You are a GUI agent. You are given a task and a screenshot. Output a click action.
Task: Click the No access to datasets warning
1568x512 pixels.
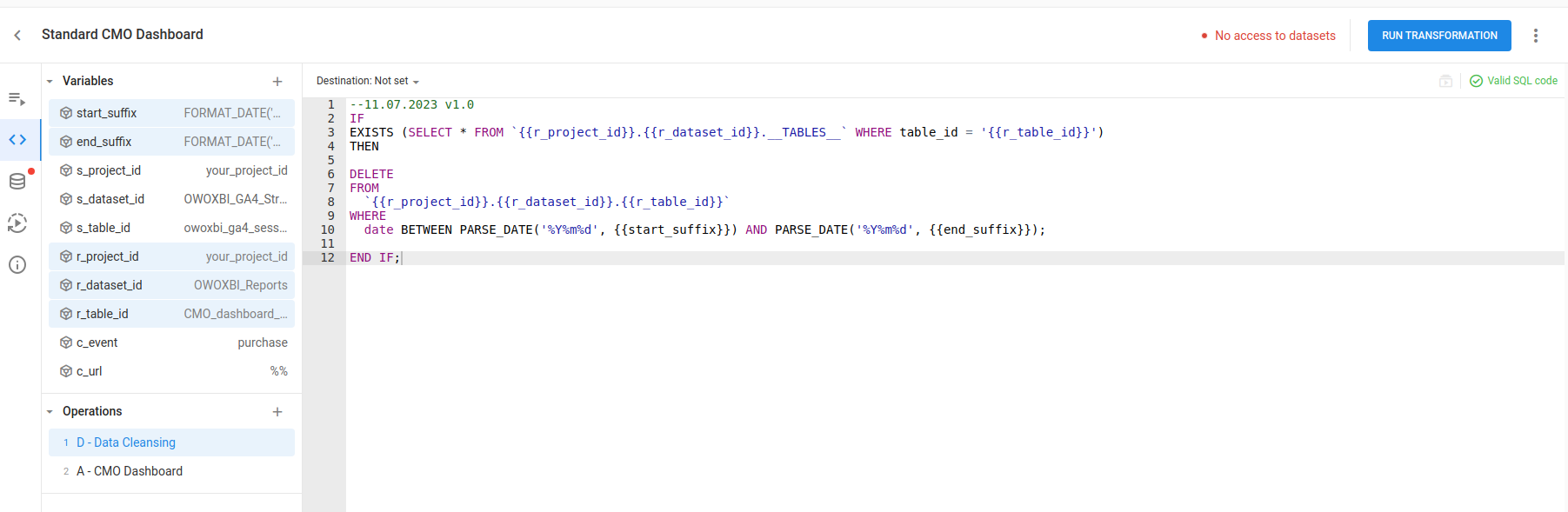(1274, 36)
